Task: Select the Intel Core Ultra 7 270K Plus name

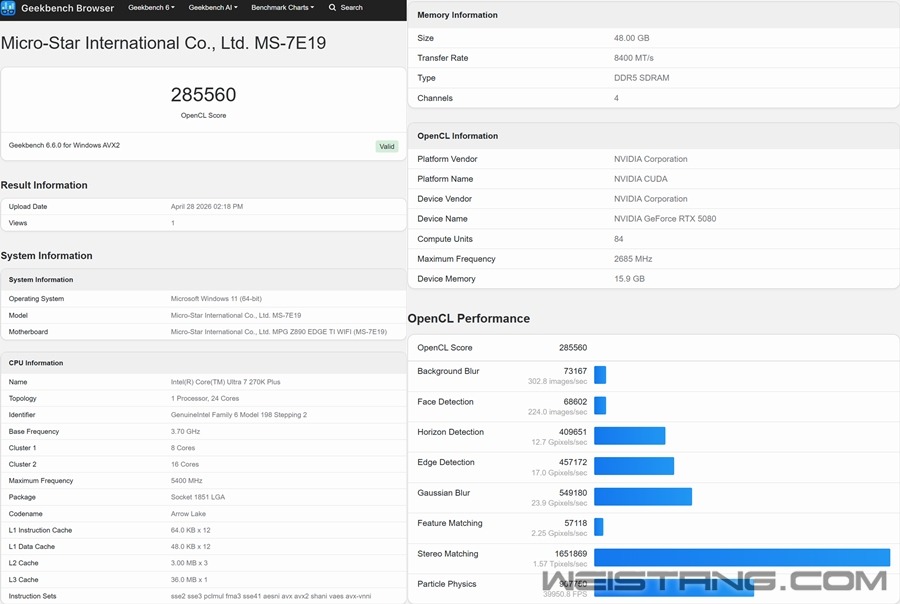Action: (x=225, y=382)
